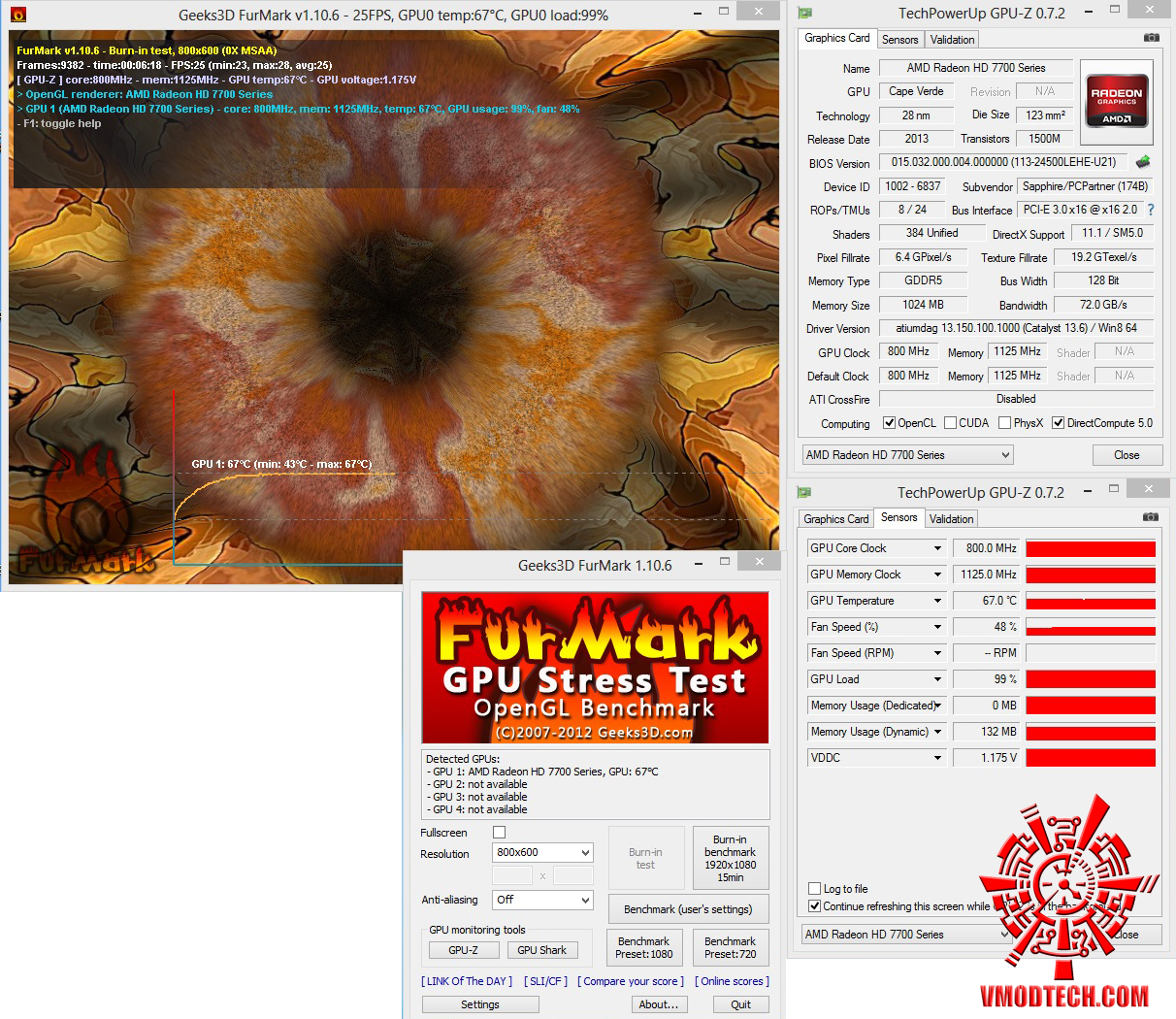Open GPU selector dropdown in upper GPU-Z window
This screenshot has width=1176, height=1019.
tap(907, 455)
